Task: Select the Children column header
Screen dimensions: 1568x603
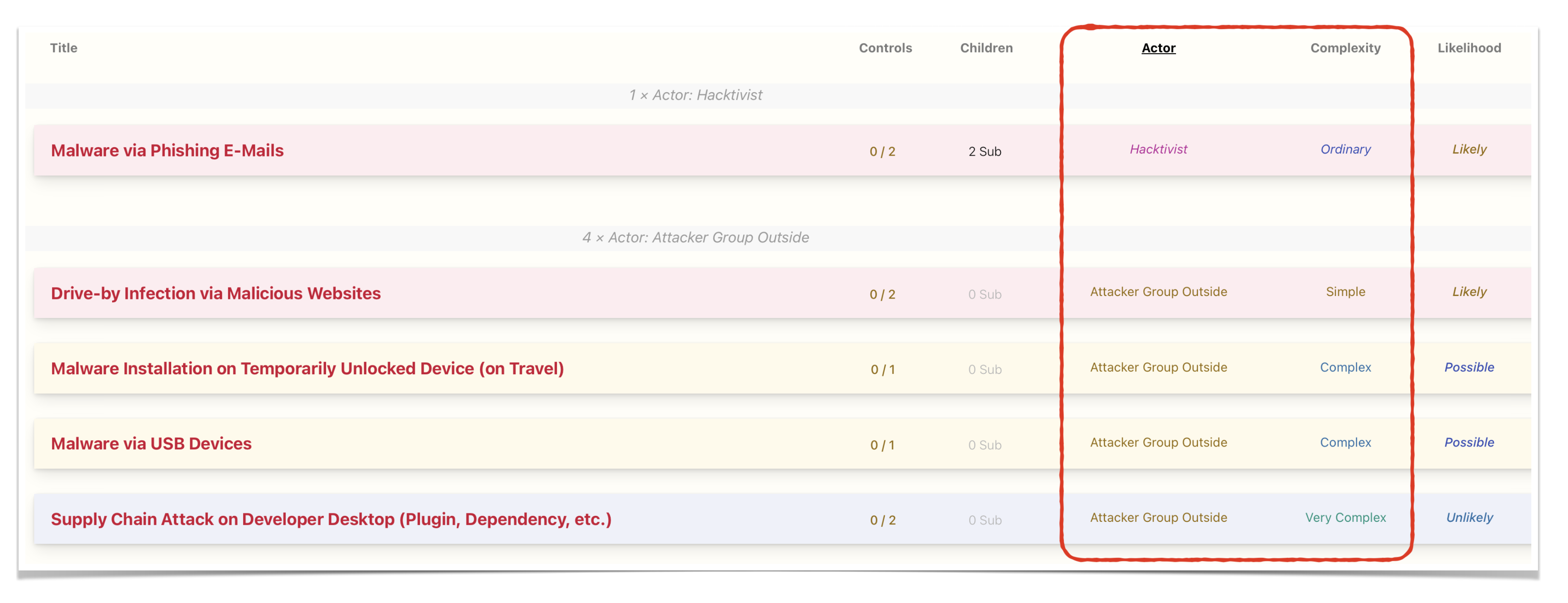Action: click(x=985, y=48)
